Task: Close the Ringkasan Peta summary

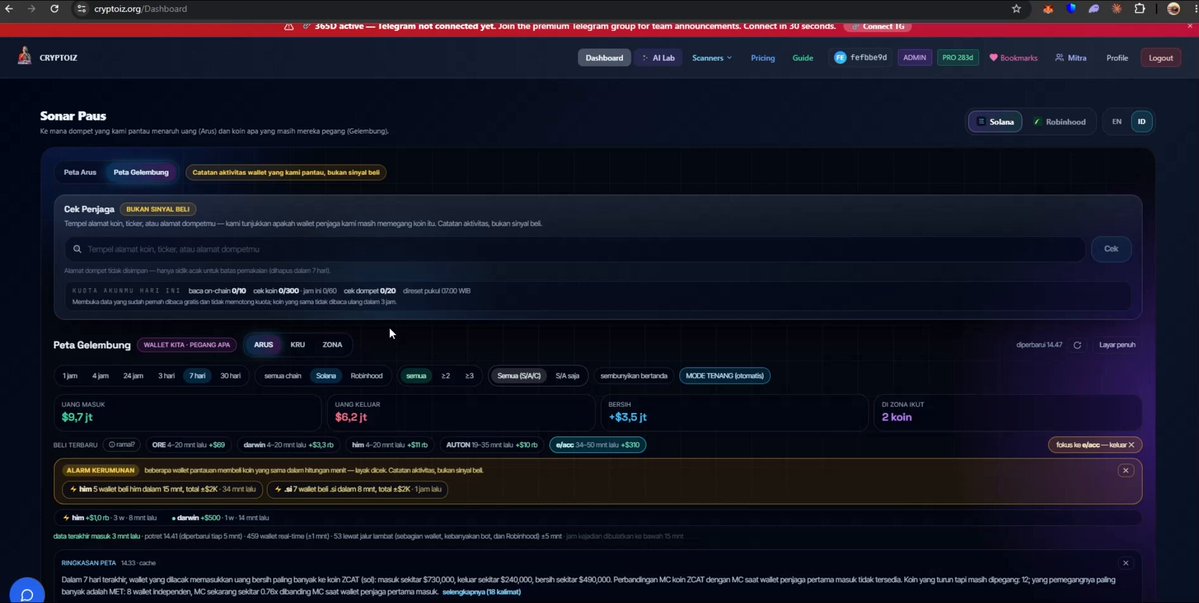Action: click(x=1126, y=563)
